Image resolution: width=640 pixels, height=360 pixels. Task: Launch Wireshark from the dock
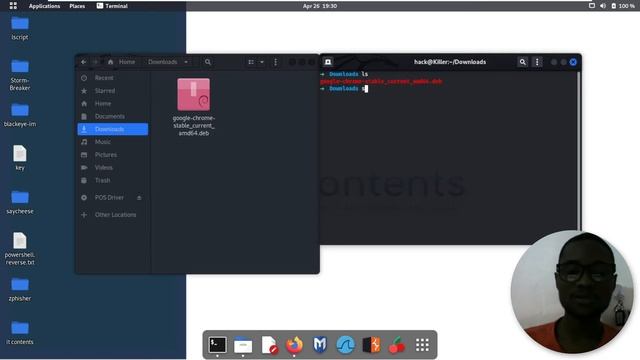(x=346, y=345)
